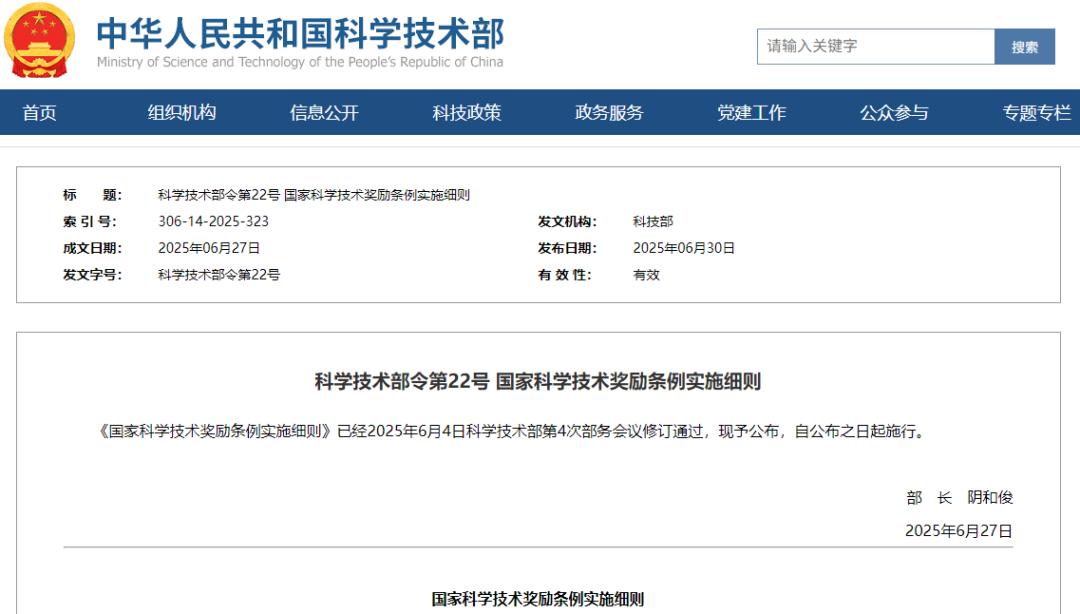Open the 党建工作 menu item
Viewport: 1080px width, 614px height.
pyautogui.click(x=751, y=113)
